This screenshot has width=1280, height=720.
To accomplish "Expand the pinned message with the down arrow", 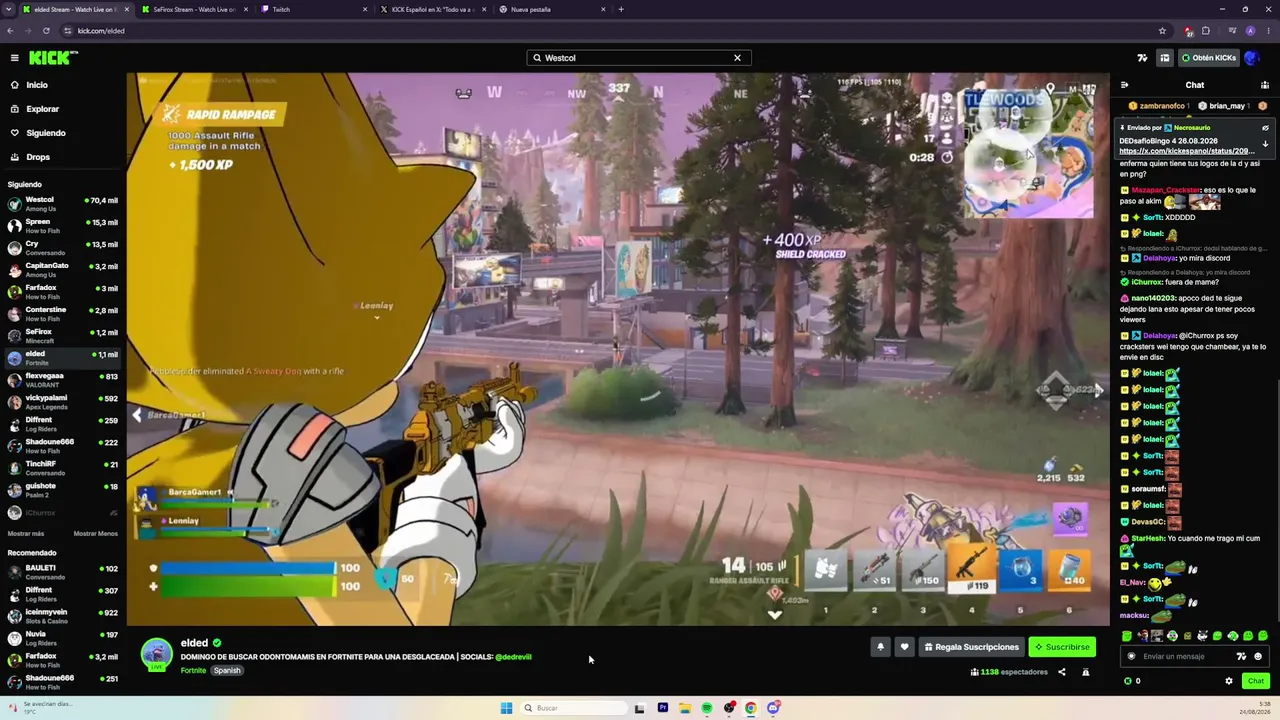I will [x=1265, y=144].
